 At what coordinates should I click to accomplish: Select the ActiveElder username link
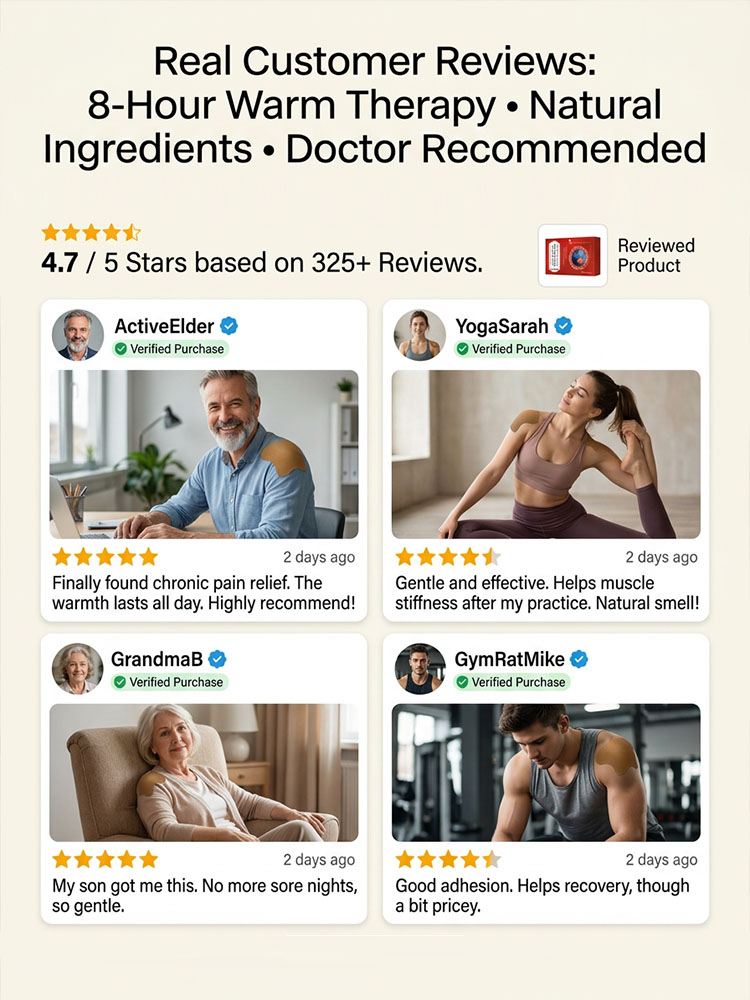164,326
